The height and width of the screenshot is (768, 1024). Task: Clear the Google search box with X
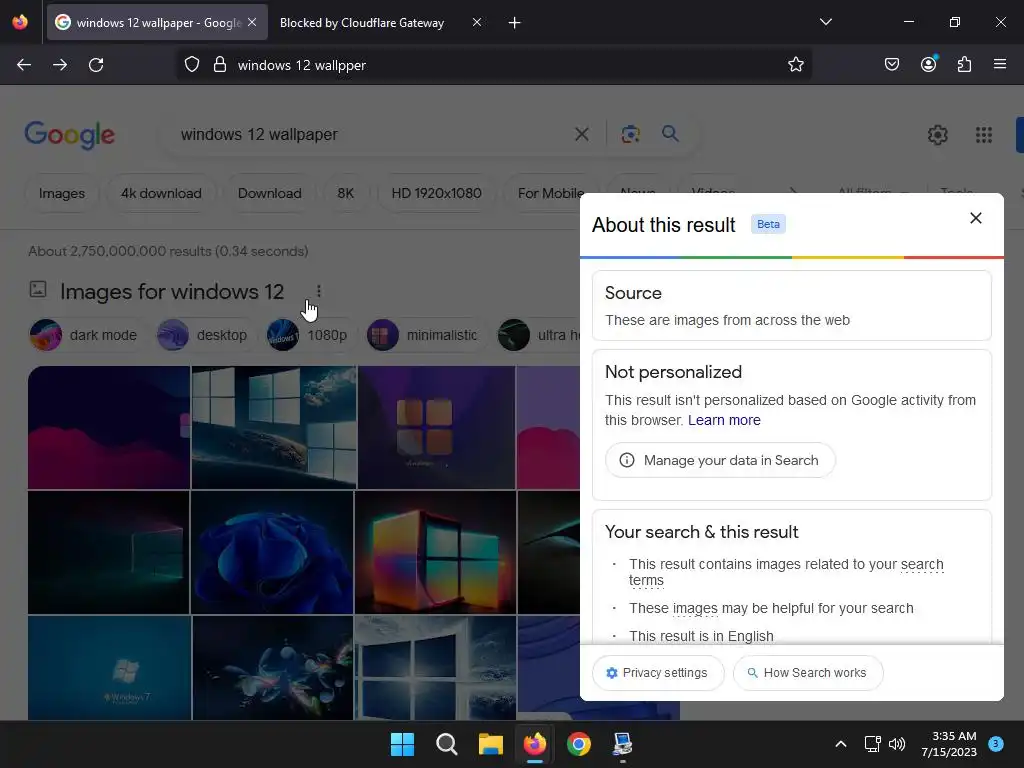[581, 135]
